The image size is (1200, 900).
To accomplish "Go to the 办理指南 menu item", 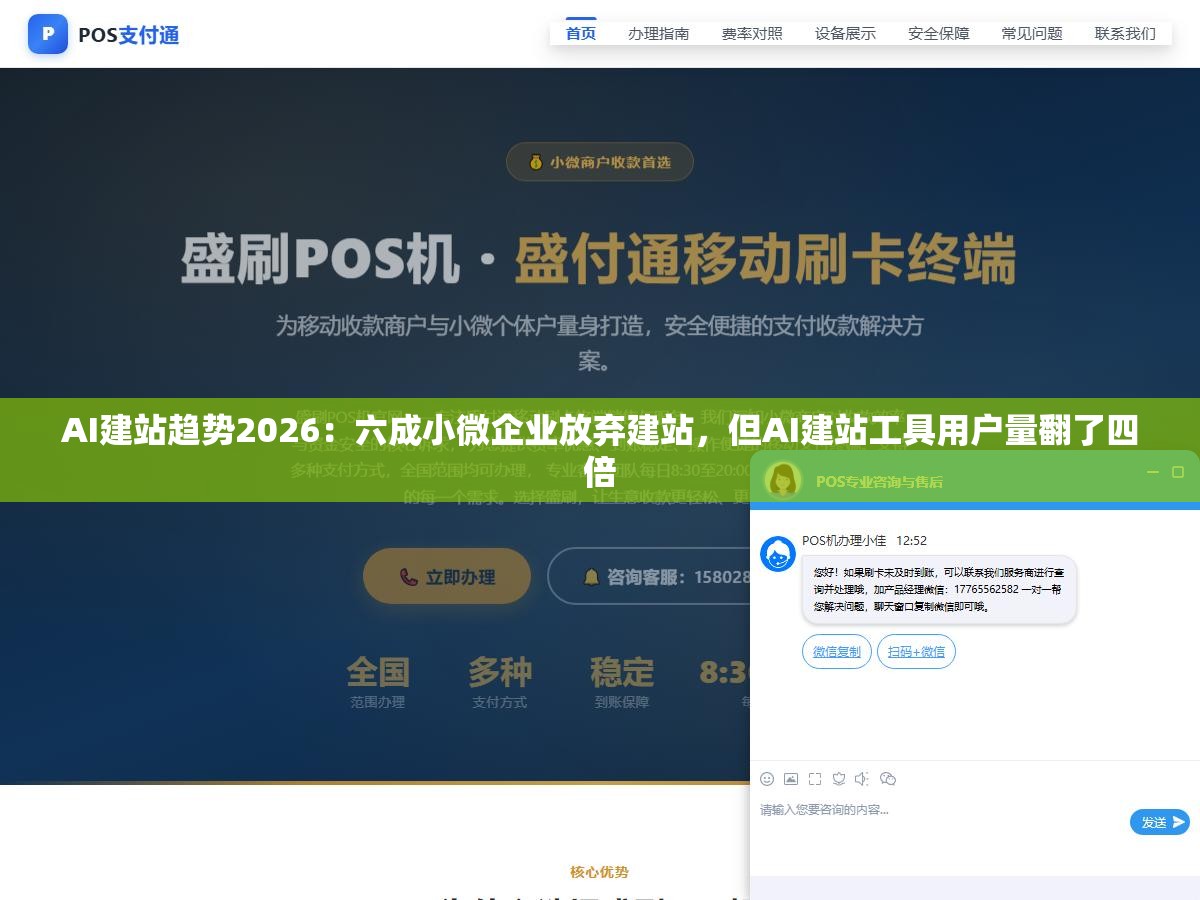I will 658,33.
